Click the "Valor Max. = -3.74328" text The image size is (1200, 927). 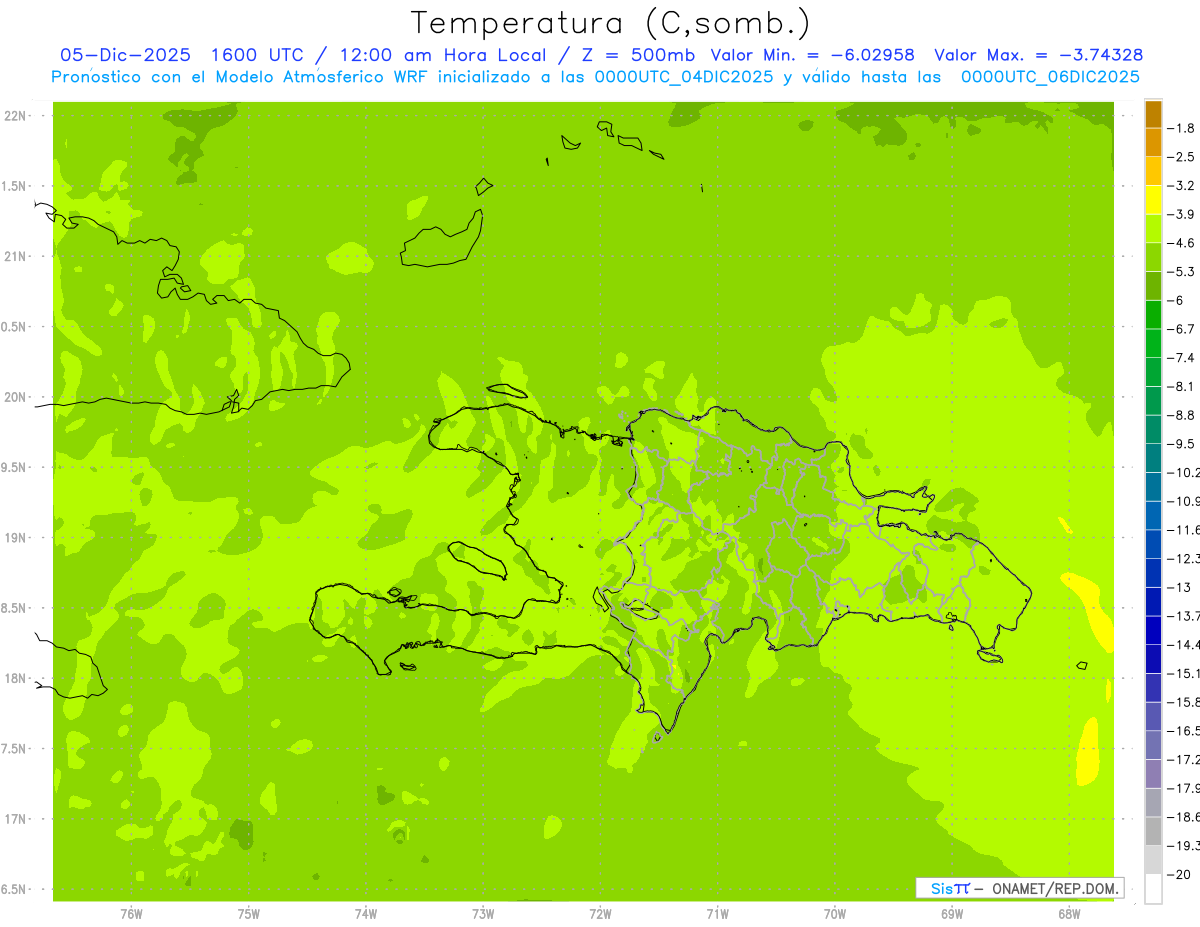pyautogui.click(x=1039, y=56)
